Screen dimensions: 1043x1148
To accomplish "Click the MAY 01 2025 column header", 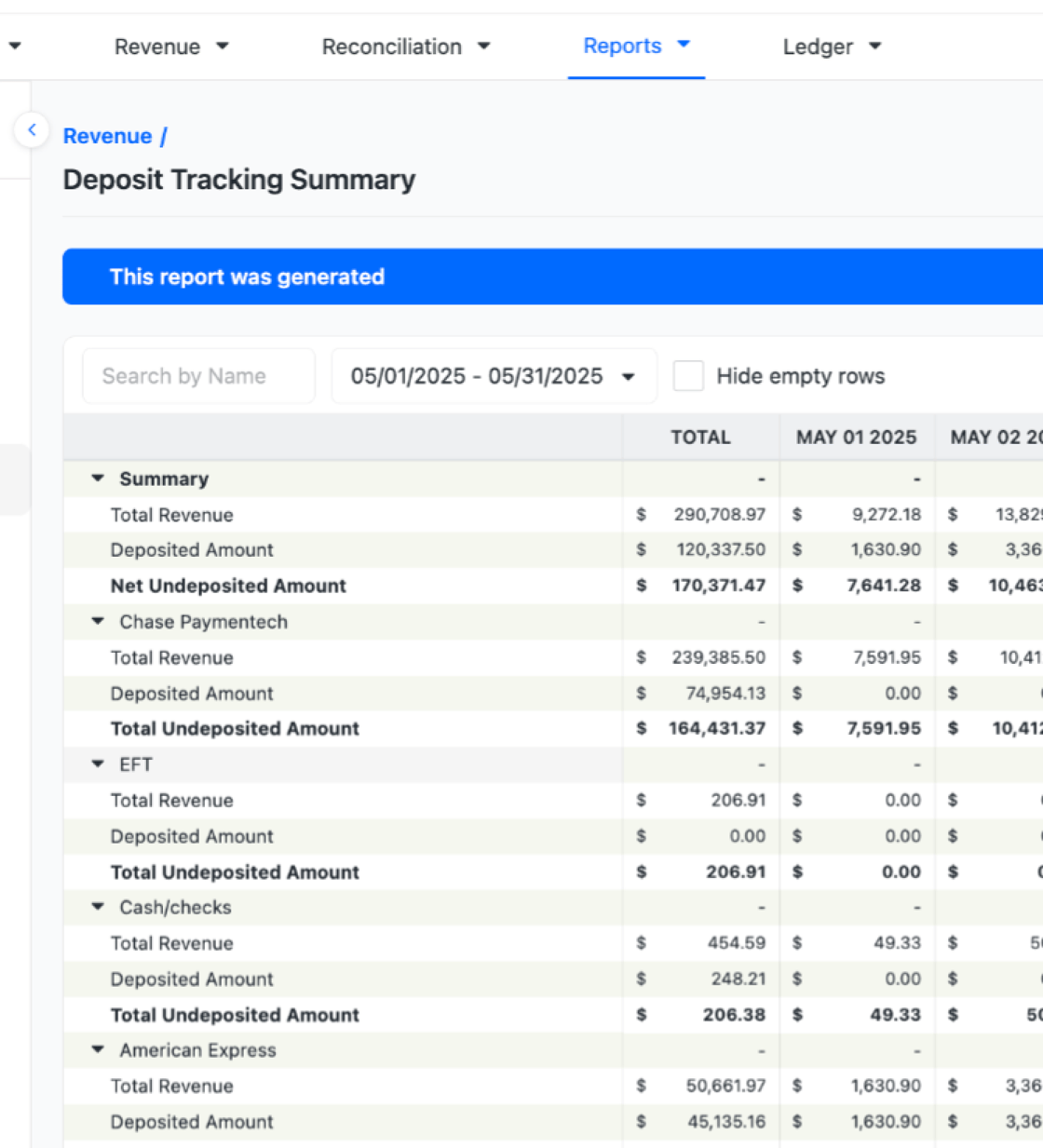I will [856, 438].
